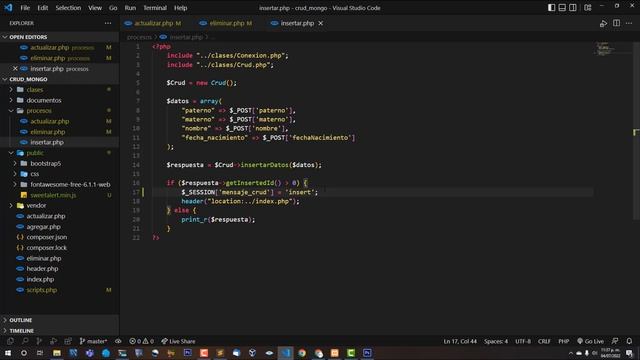Screen dimensions: 640x360
Task: Click Go Live server button
Action: click(590, 341)
